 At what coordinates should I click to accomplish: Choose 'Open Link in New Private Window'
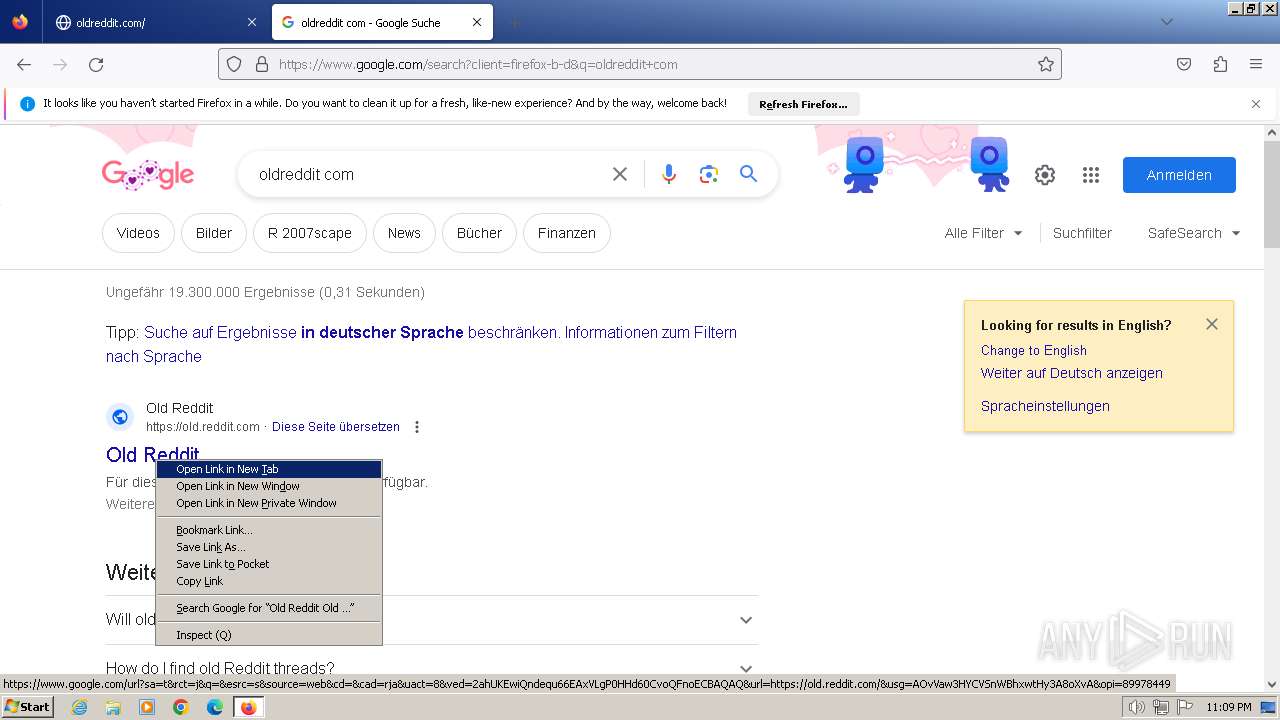(269, 503)
